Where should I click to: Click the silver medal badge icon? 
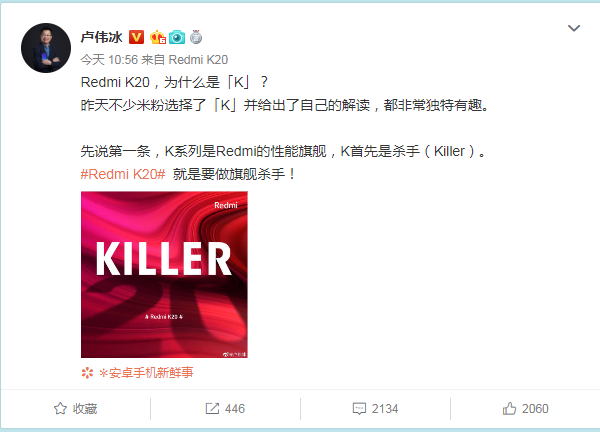196,37
